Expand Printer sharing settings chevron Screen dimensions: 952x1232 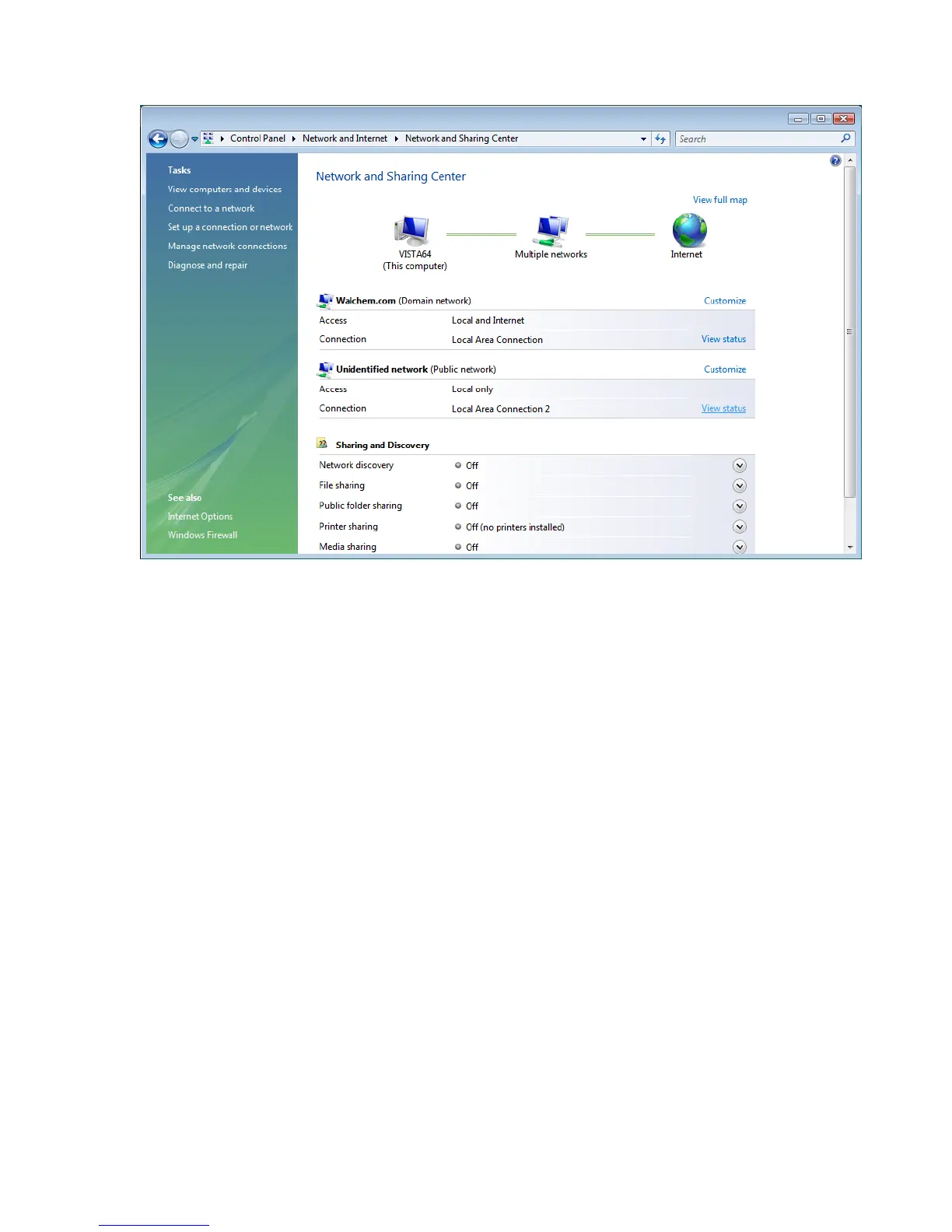[740, 527]
